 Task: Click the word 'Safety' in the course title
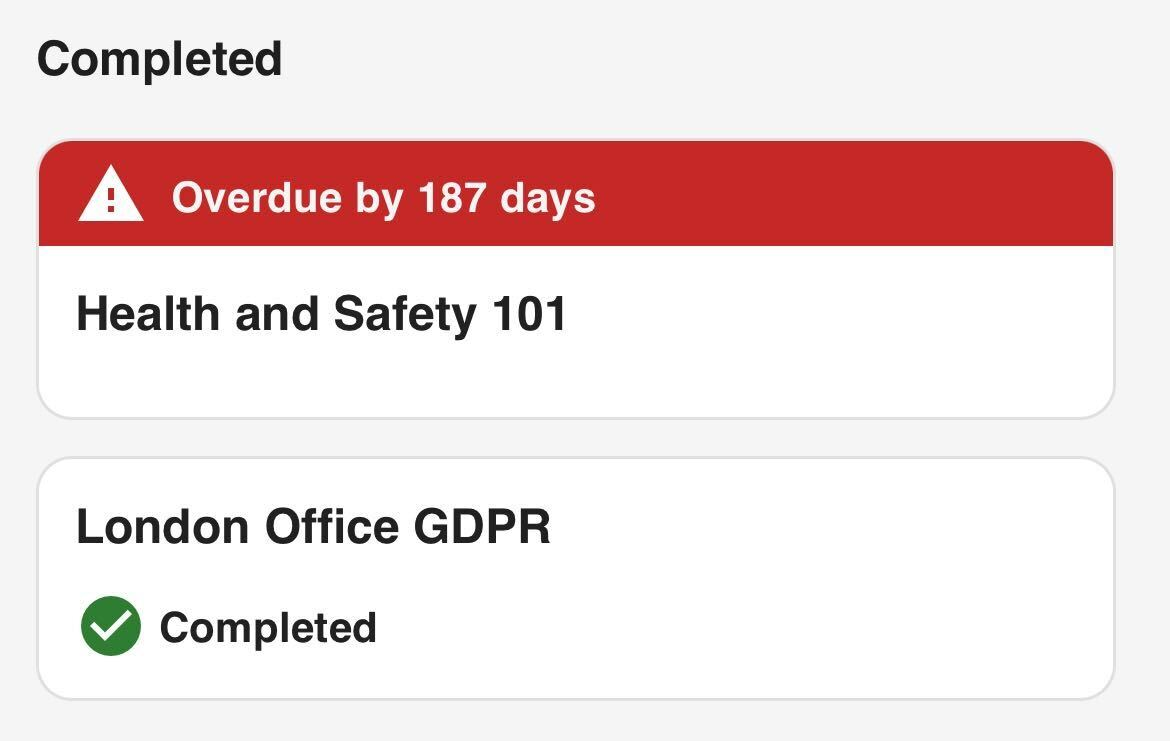(x=405, y=314)
